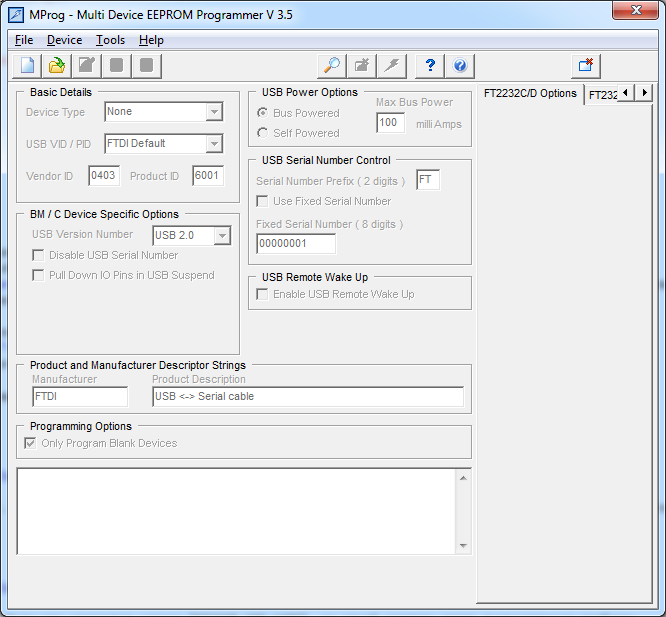This screenshot has height=617, width=666.
Task: Click the magnifying glass scan icon
Action: click(x=331, y=66)
